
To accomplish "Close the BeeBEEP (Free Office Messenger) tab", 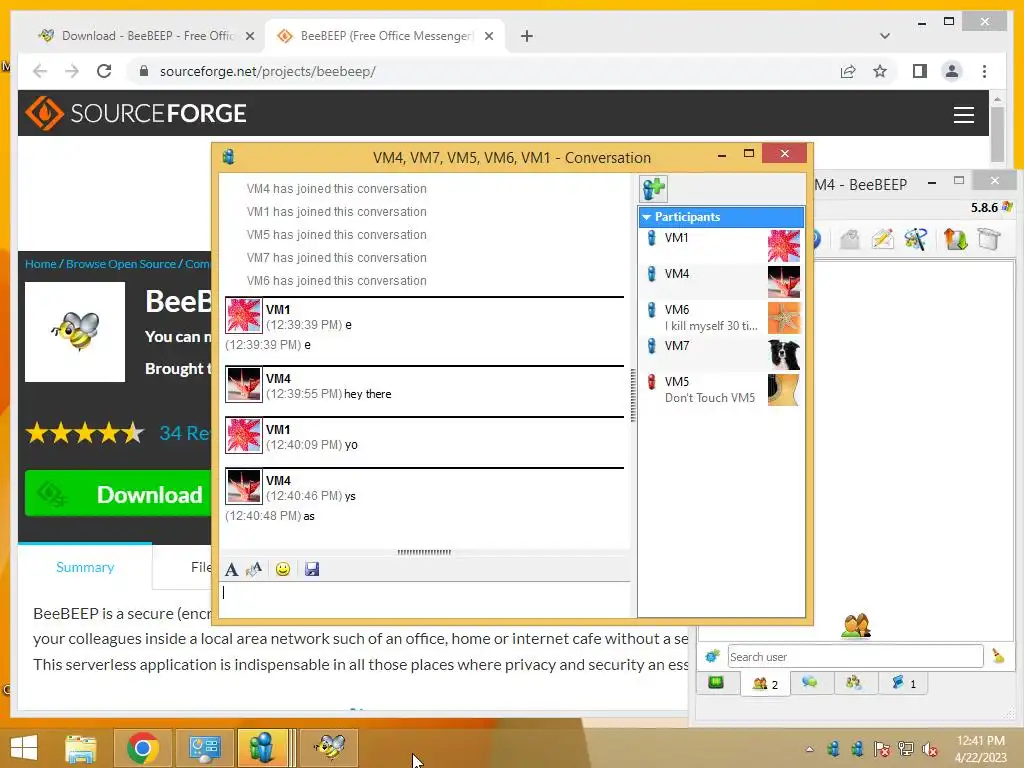I will pyautogui.click(x=488, y=36).
